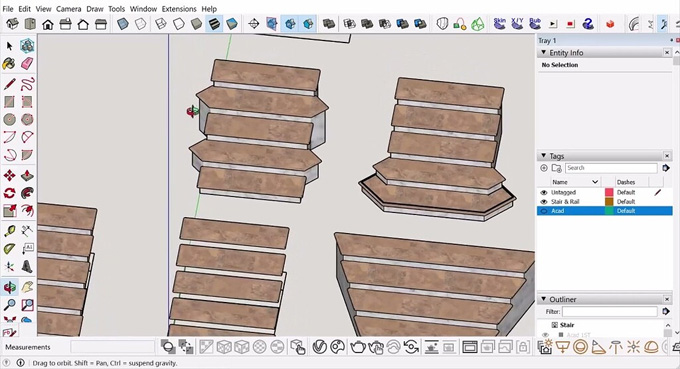Viewport: 680px width, 369px height.
Task: Start V-Ray render teapot icon
Action: tap(358, 347)
